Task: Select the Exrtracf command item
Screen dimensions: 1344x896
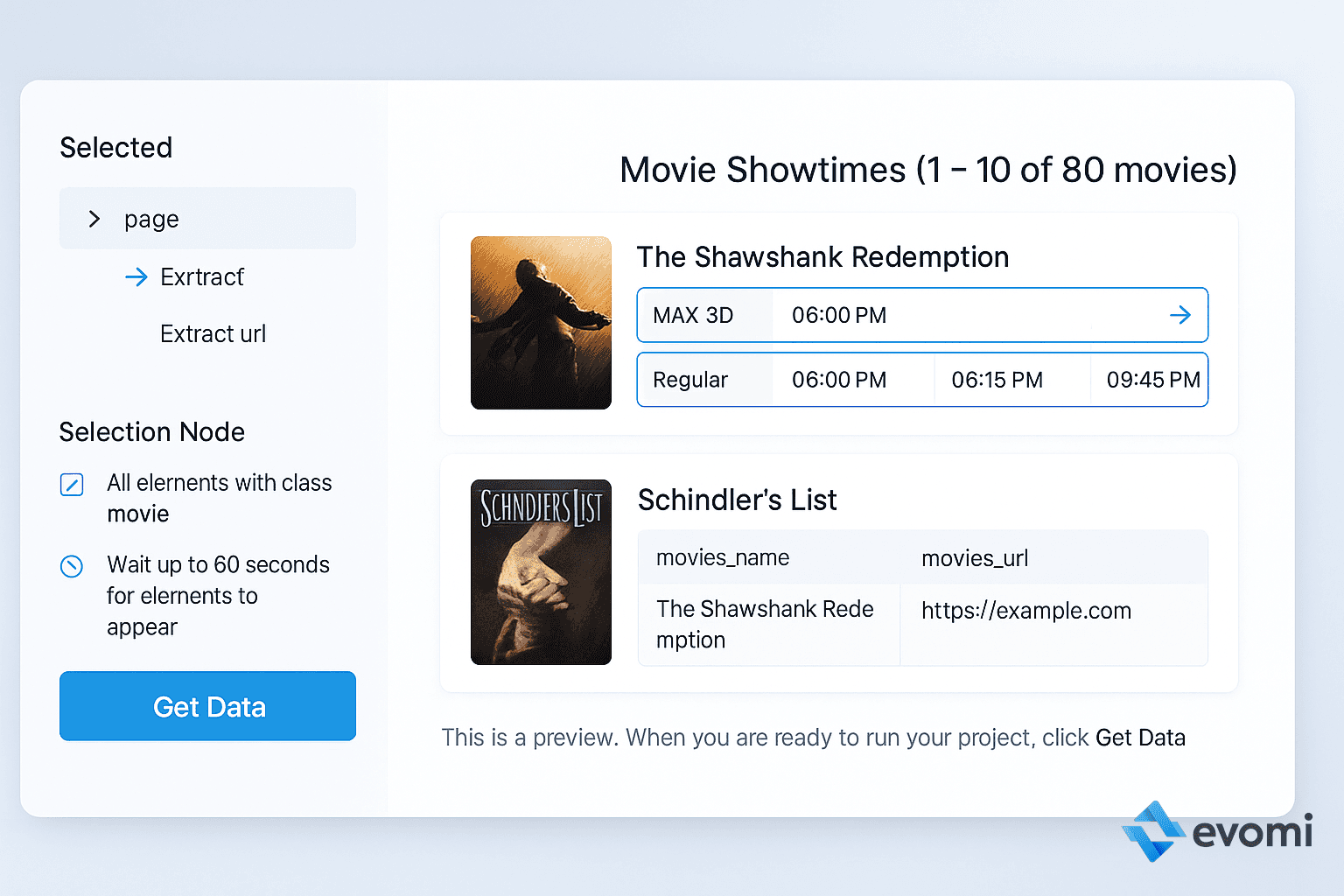Action: click(202, 277)
